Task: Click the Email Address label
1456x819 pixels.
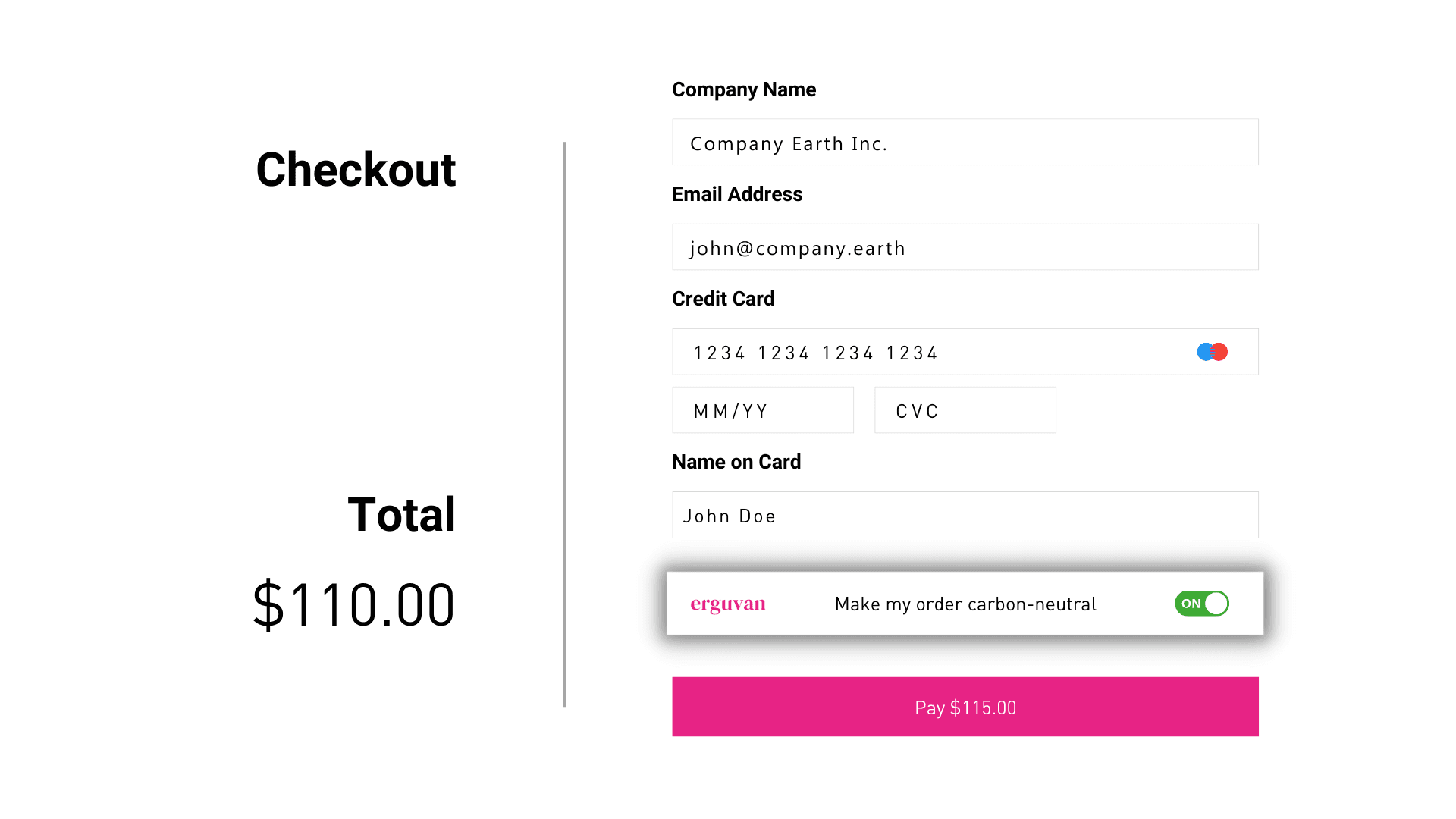Action: pyautogui.click(x=737, y=194)
